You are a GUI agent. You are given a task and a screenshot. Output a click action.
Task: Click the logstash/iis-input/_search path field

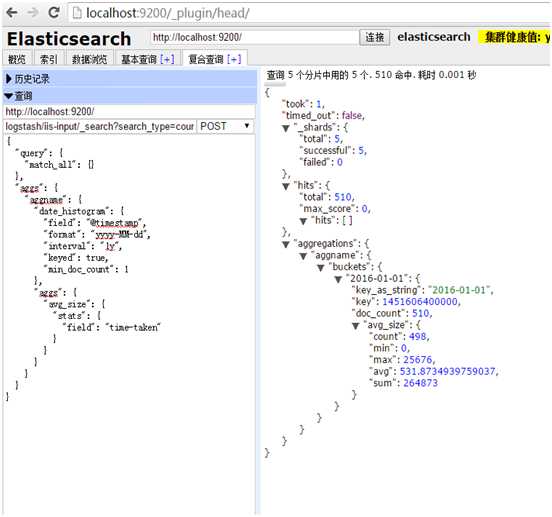[x=100, y=126]
